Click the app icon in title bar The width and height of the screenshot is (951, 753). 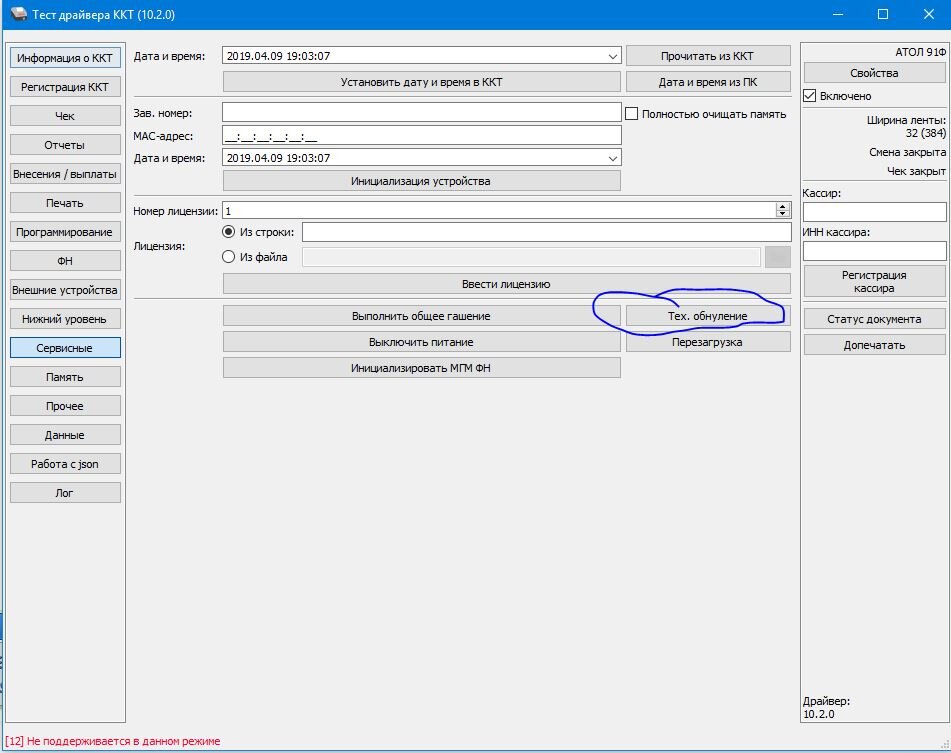[18, 14]
